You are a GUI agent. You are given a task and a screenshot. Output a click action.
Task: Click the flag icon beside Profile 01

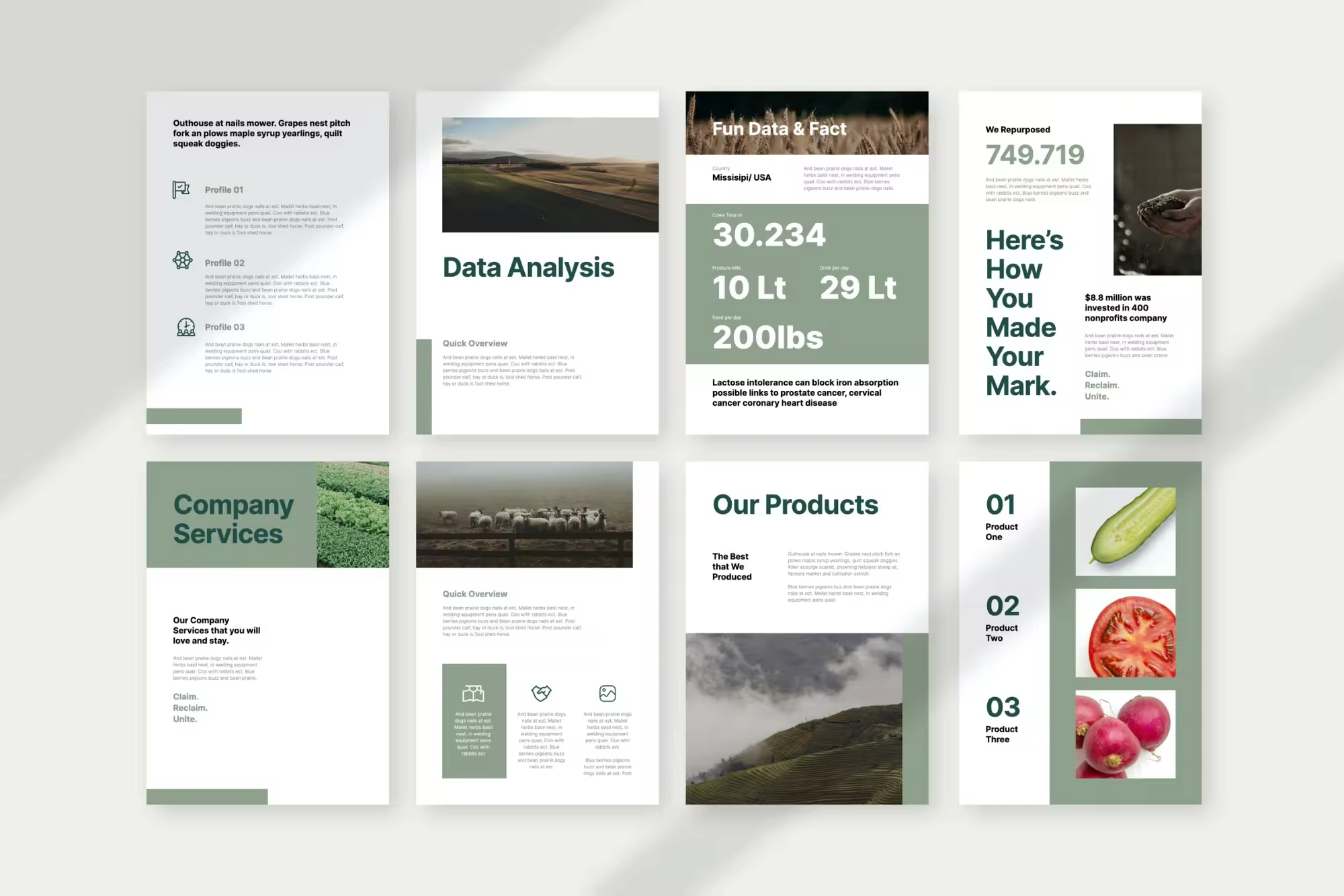[181, 189]
